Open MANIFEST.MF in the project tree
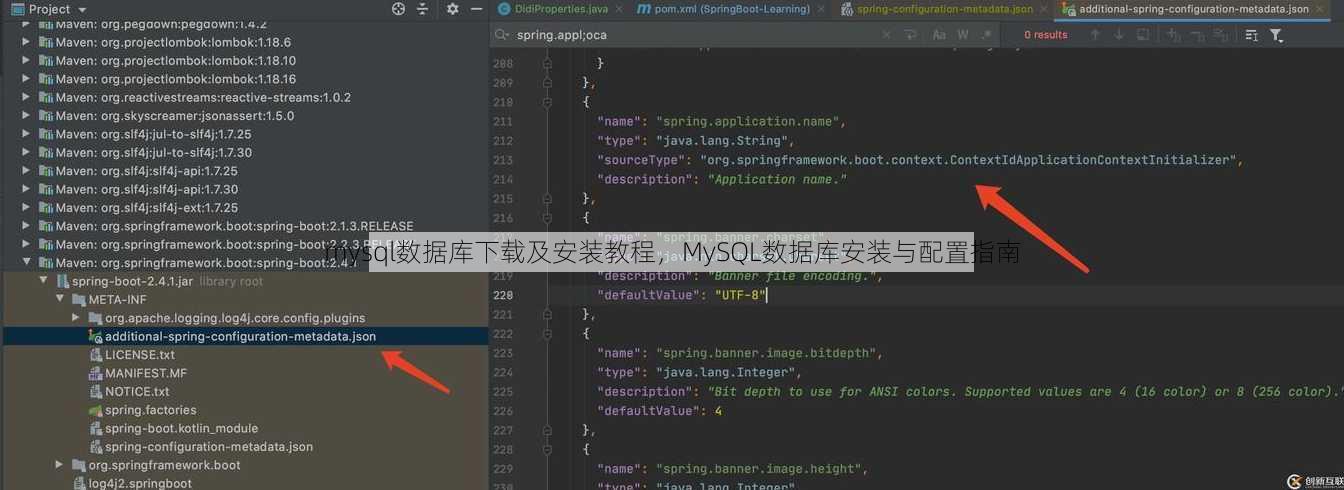 tap(146, 373)
